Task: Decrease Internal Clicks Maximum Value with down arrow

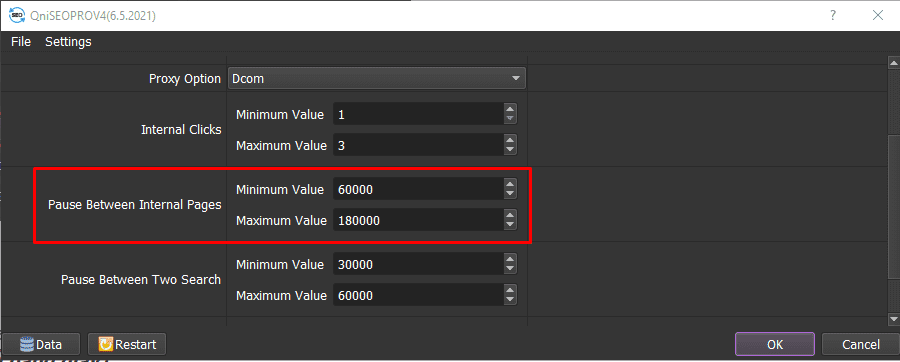Action: click(x=510, y=150)
